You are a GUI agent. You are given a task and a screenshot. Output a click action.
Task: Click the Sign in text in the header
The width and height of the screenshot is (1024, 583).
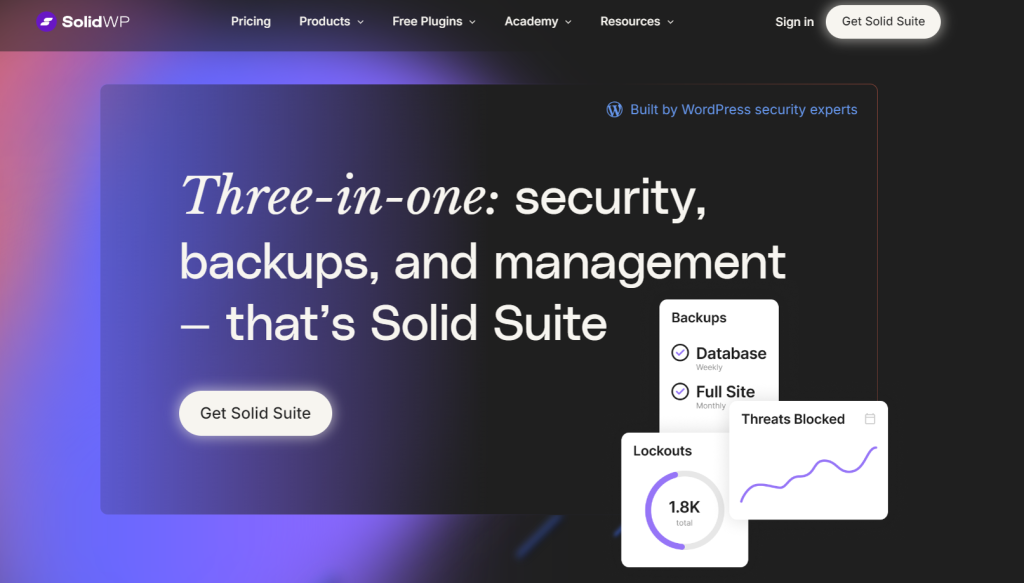pyautogui.click(x=794, y=21)
